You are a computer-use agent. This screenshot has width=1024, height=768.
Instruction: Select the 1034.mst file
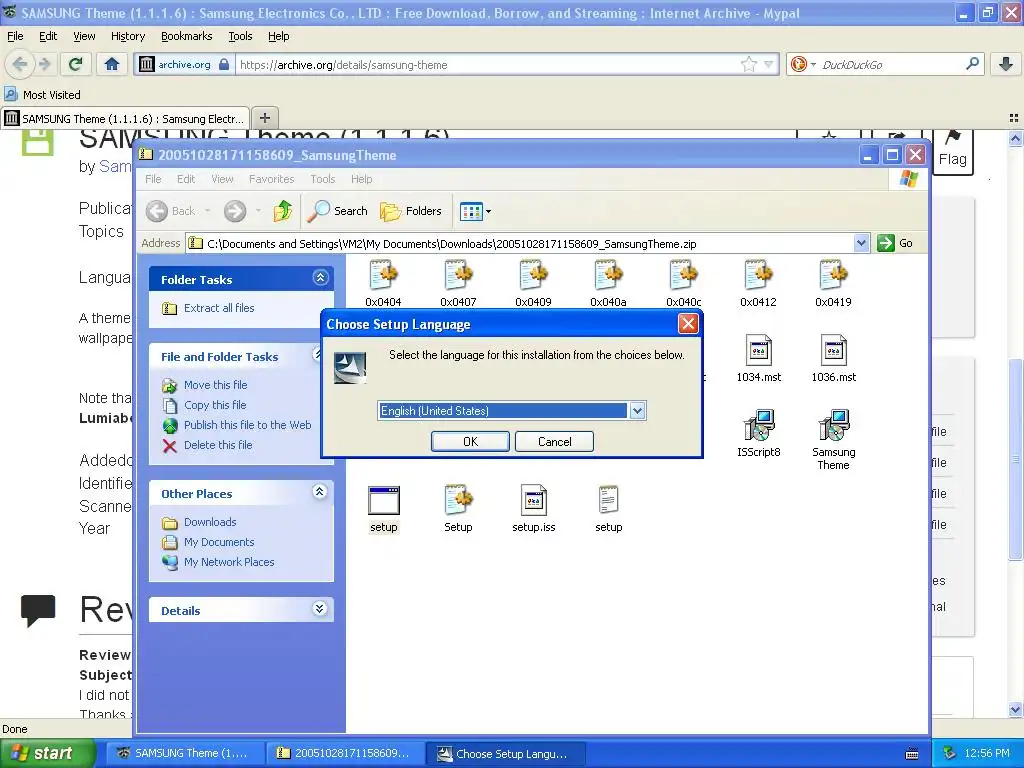758,358
